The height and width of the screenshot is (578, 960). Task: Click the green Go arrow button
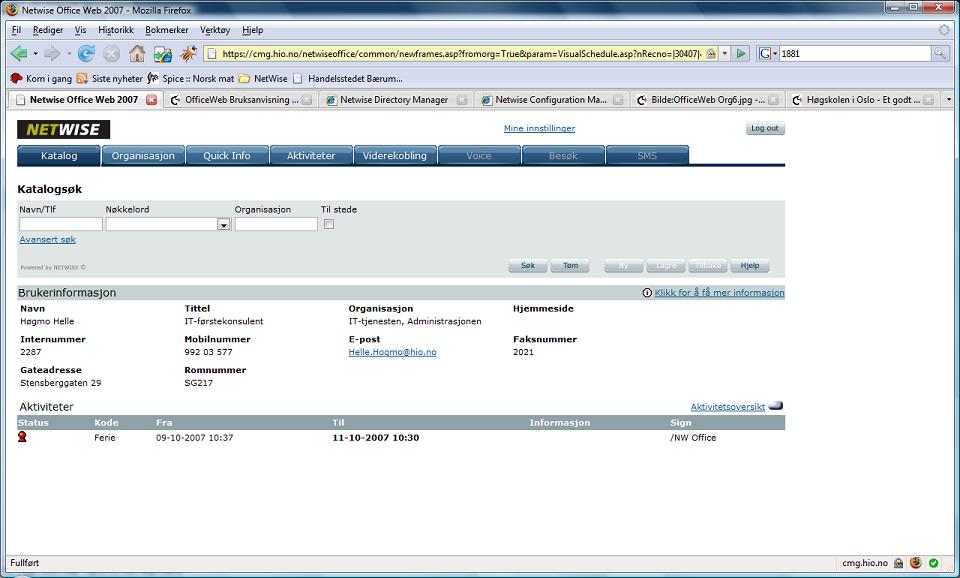(x=741, y=54)
